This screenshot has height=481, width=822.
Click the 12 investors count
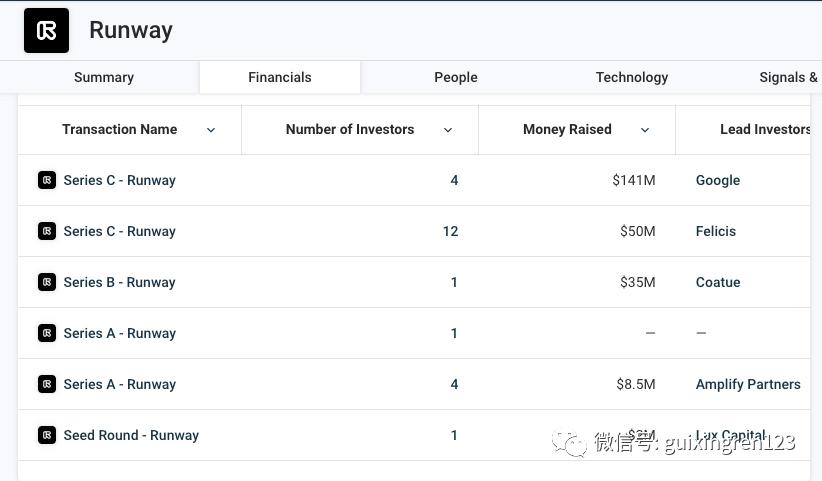click(450, 231)
